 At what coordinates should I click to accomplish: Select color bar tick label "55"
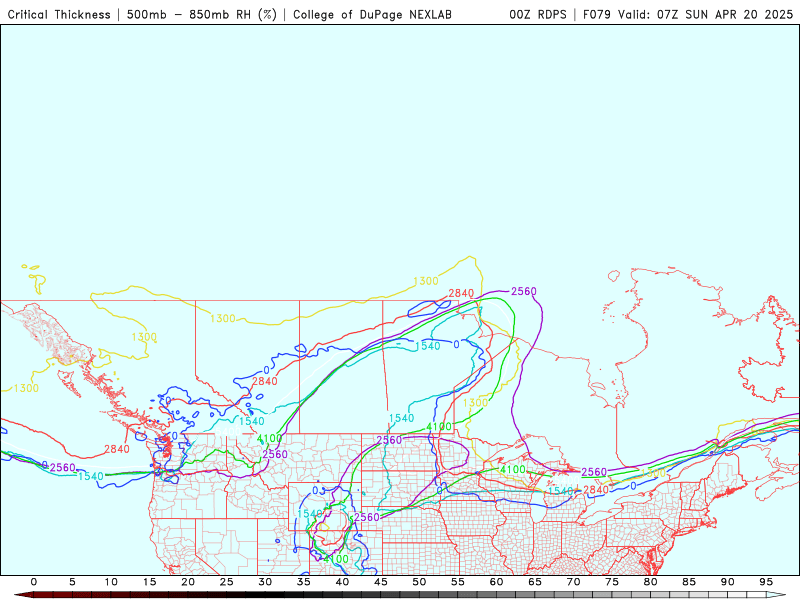click(x=458, y=582)
